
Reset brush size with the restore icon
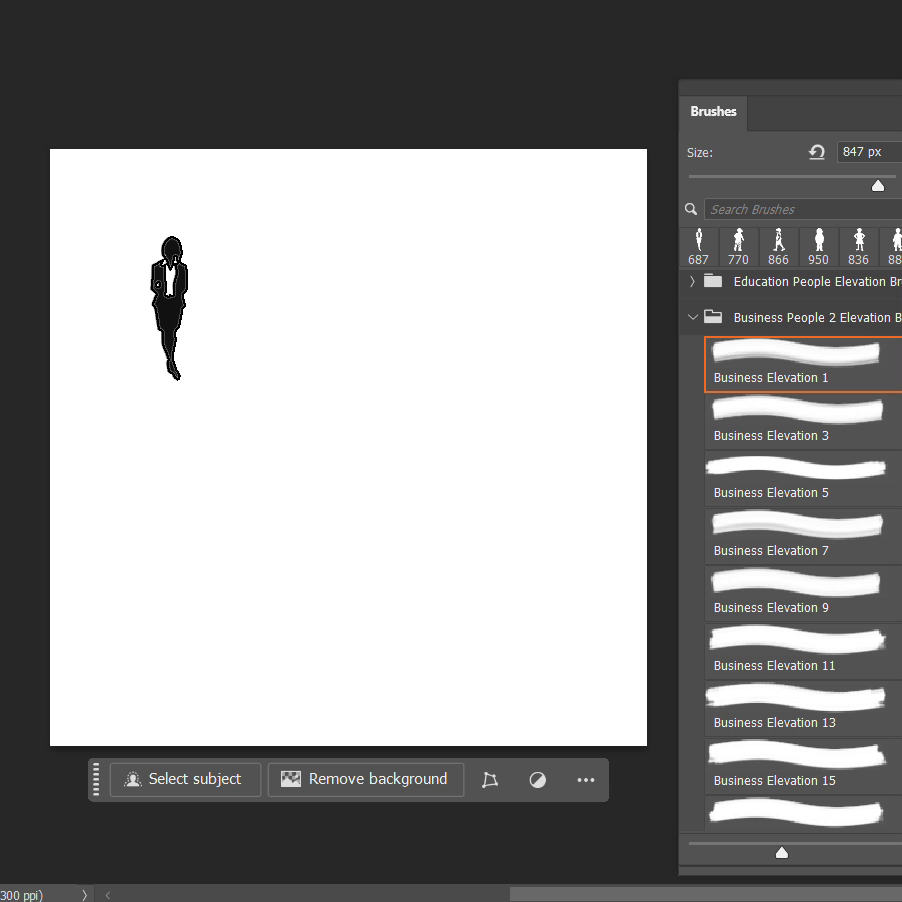click(817, 152)
